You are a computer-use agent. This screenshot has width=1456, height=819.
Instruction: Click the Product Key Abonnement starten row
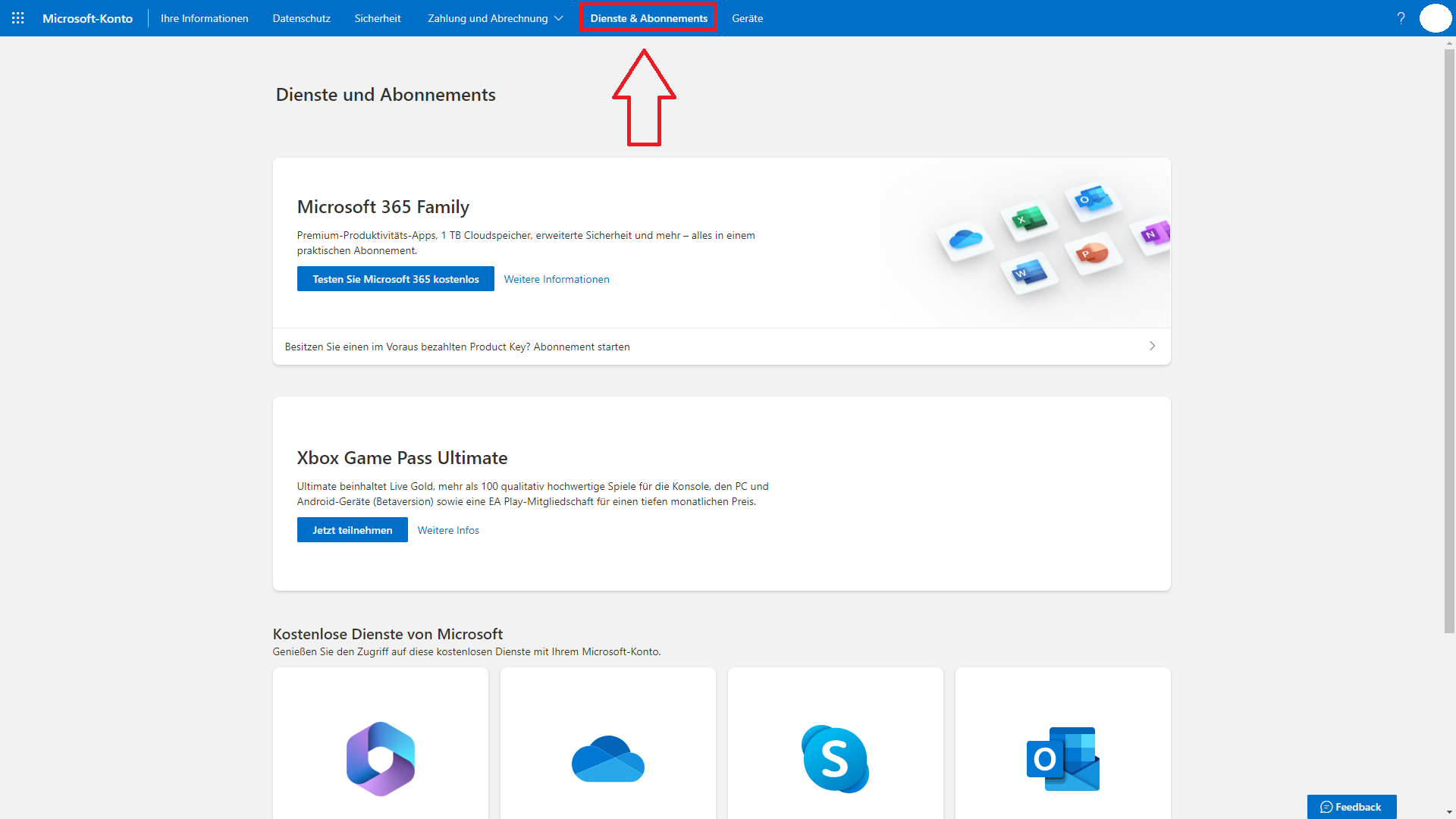pos(722,347)
